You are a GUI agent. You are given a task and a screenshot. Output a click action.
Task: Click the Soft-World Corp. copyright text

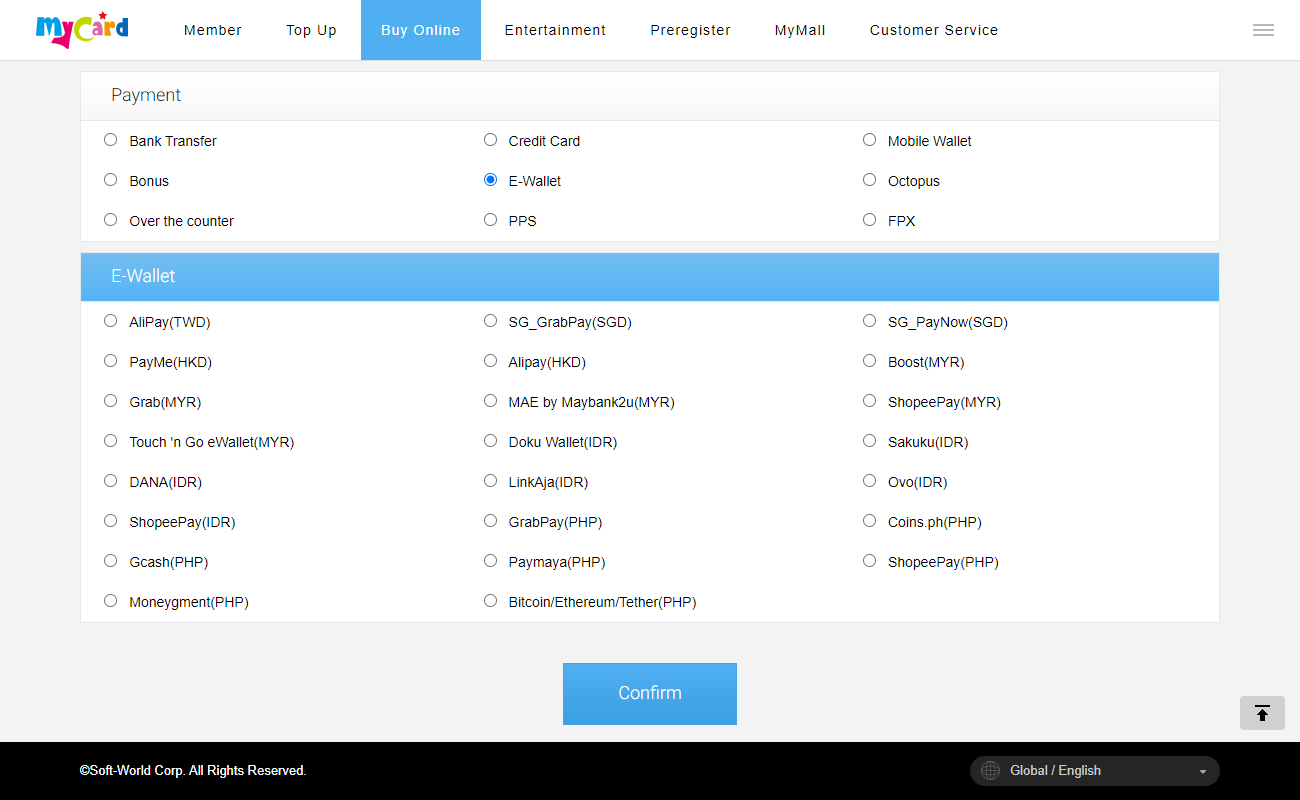(193, 771)
